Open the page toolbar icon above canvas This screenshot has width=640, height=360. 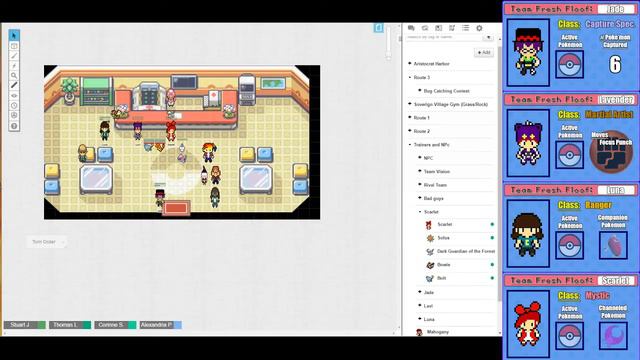click(x=379, y=28)
